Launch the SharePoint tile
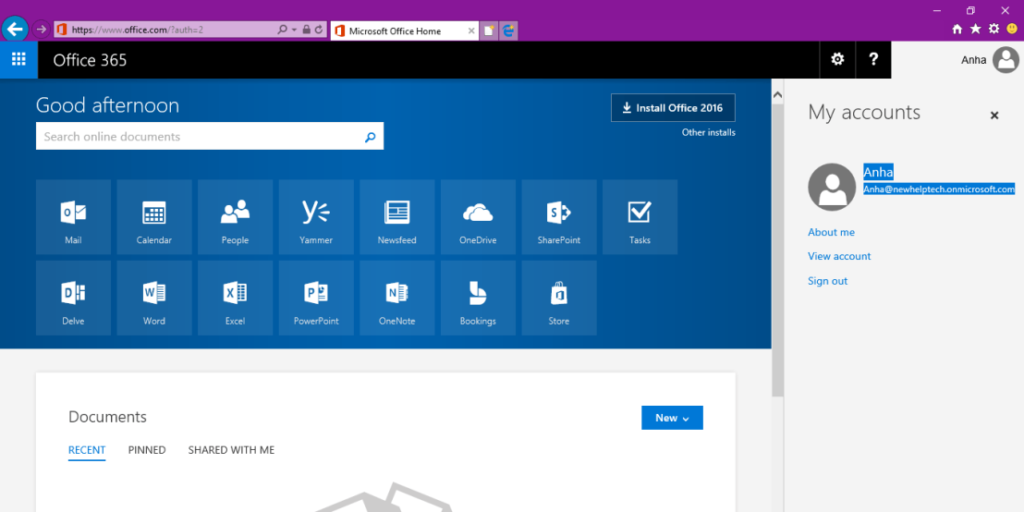 pos(559,217)
